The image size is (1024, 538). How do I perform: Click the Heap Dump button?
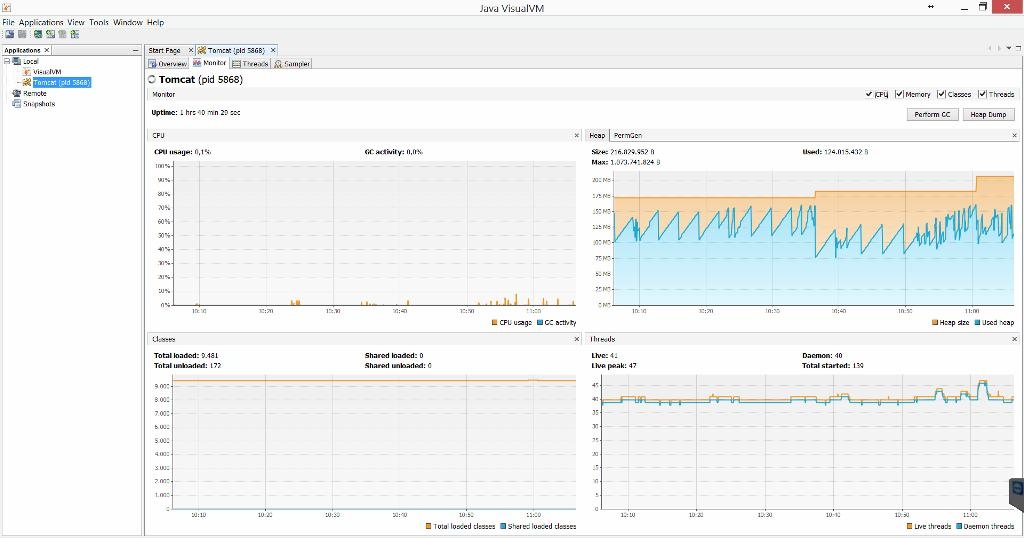tap(988, 114)
